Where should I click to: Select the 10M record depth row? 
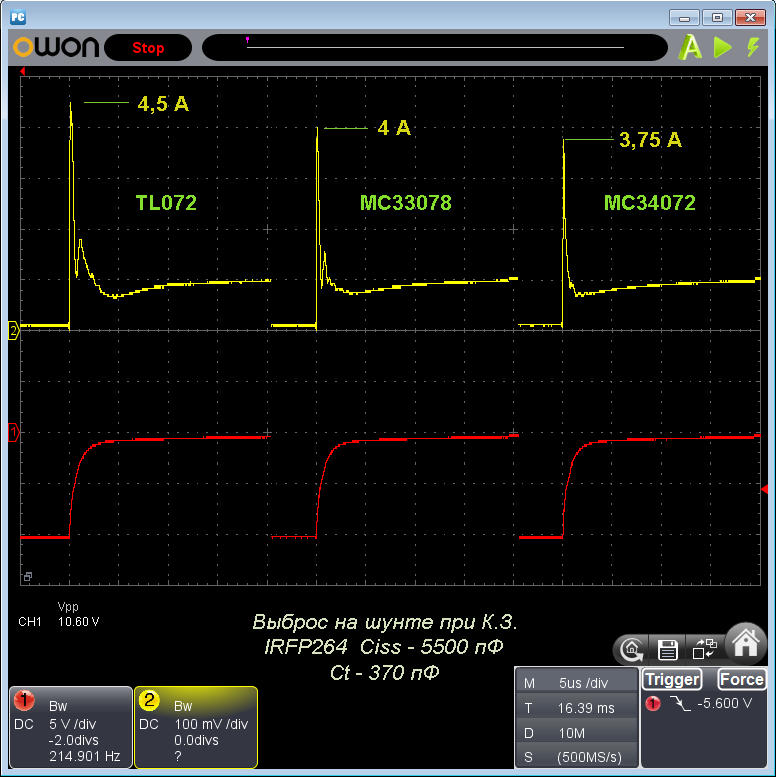click(574, 731)
